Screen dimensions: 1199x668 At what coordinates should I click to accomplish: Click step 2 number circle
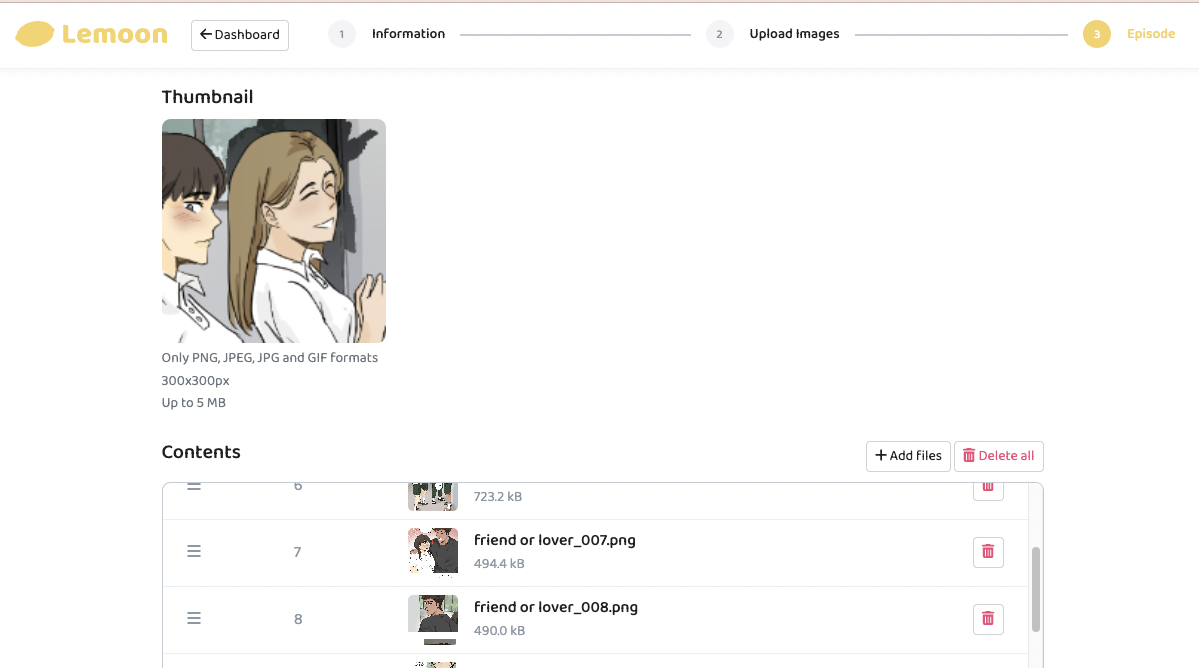tap(719, 34)
